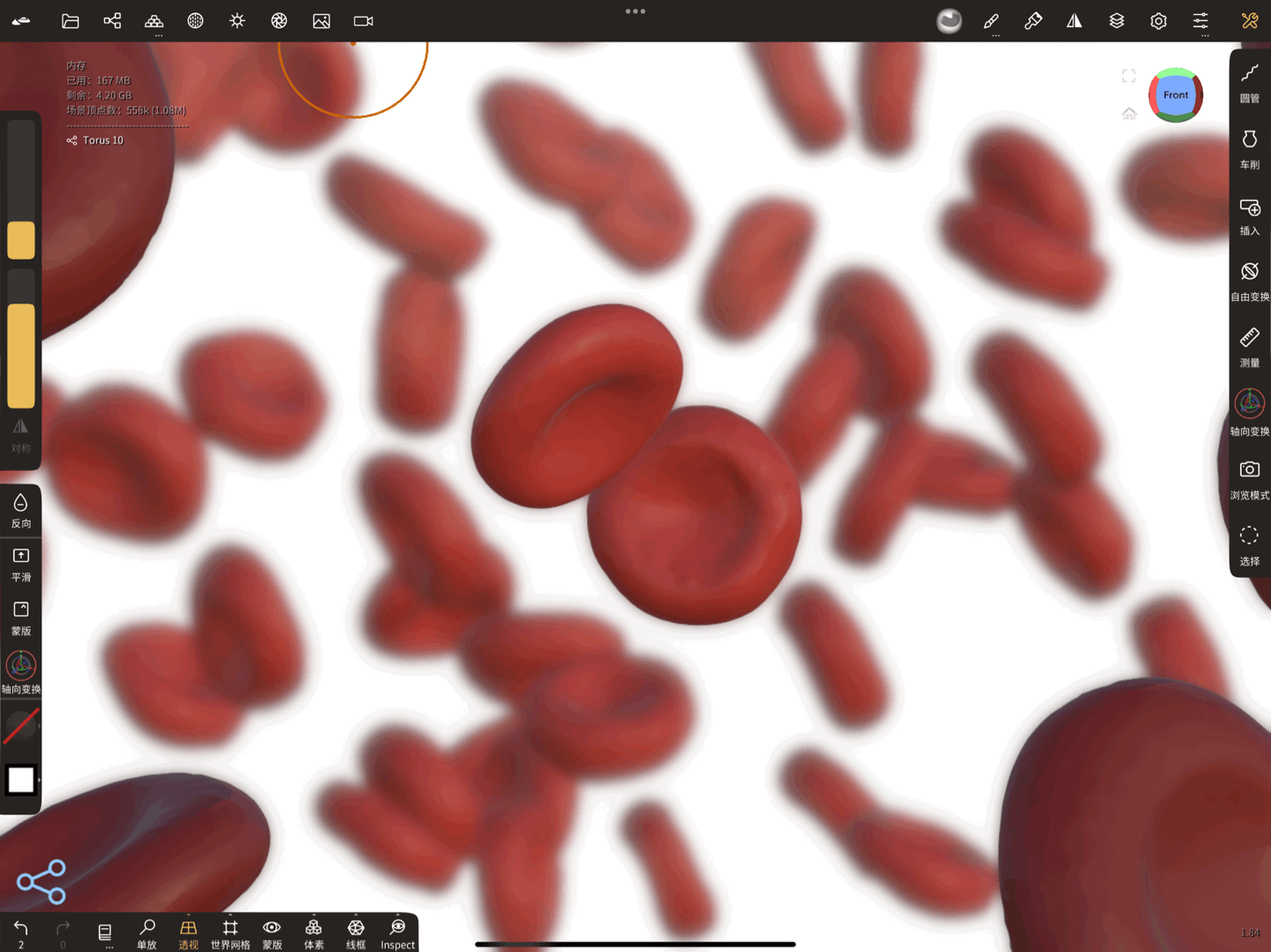Open the stroke brush settings
This screenshot has height=952, width=1271.
point(991,20)
